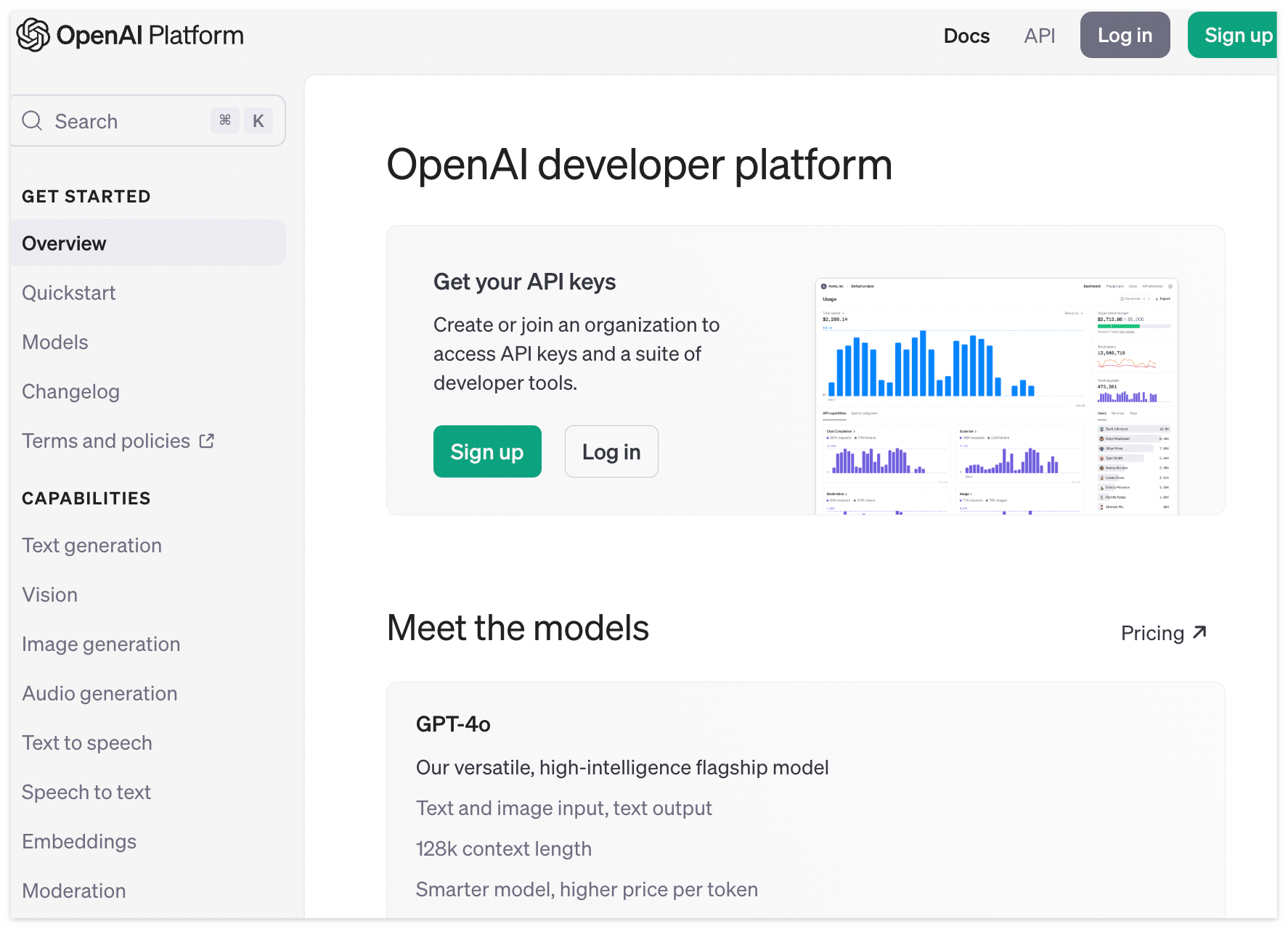Click Our versatile, high-intelligence flagship model
Viewport: 1288px width, 929px height.
click(x=622, y=767)
